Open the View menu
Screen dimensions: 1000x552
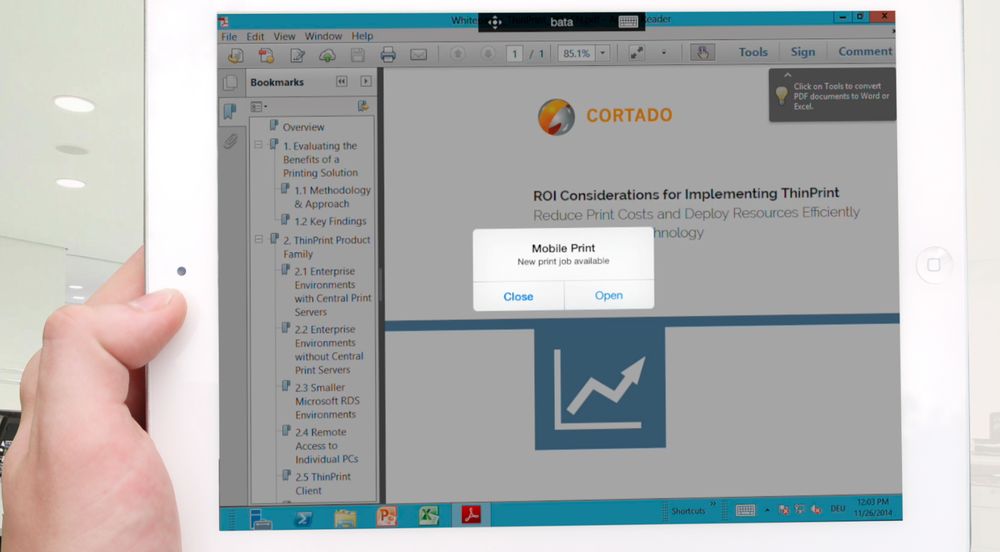click(x=284, y=36)
